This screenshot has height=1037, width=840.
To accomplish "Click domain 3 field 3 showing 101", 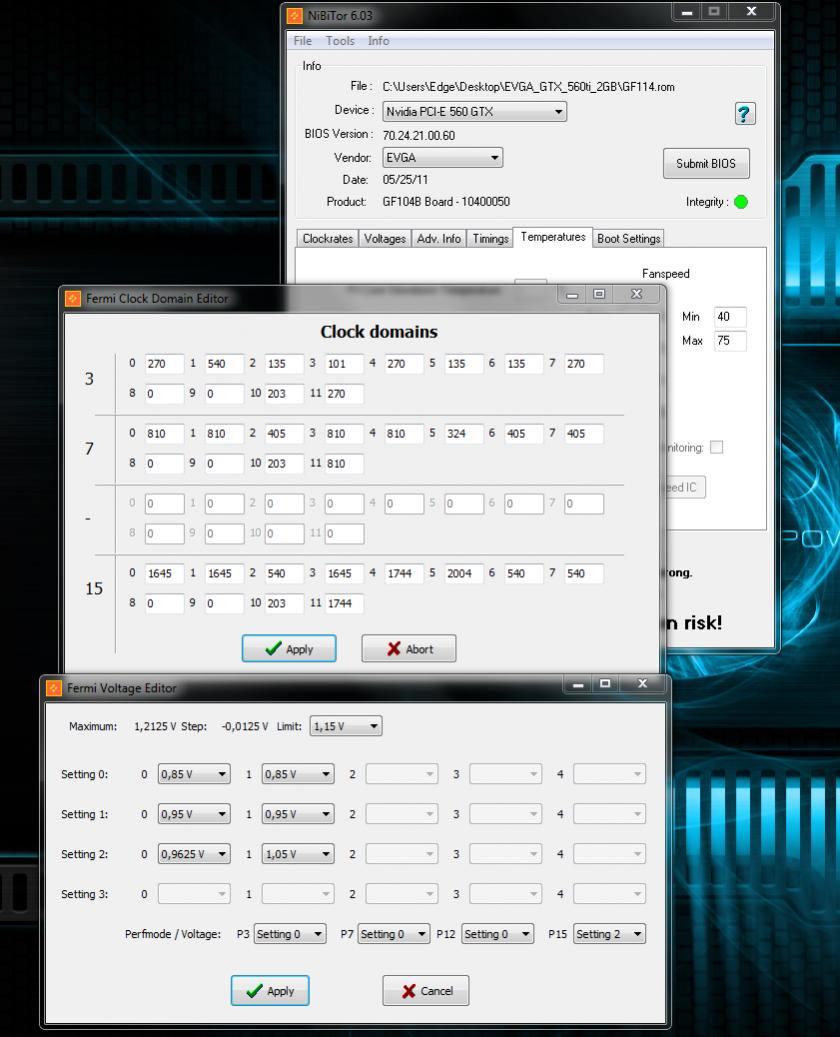I will click(x=344, y=364).
